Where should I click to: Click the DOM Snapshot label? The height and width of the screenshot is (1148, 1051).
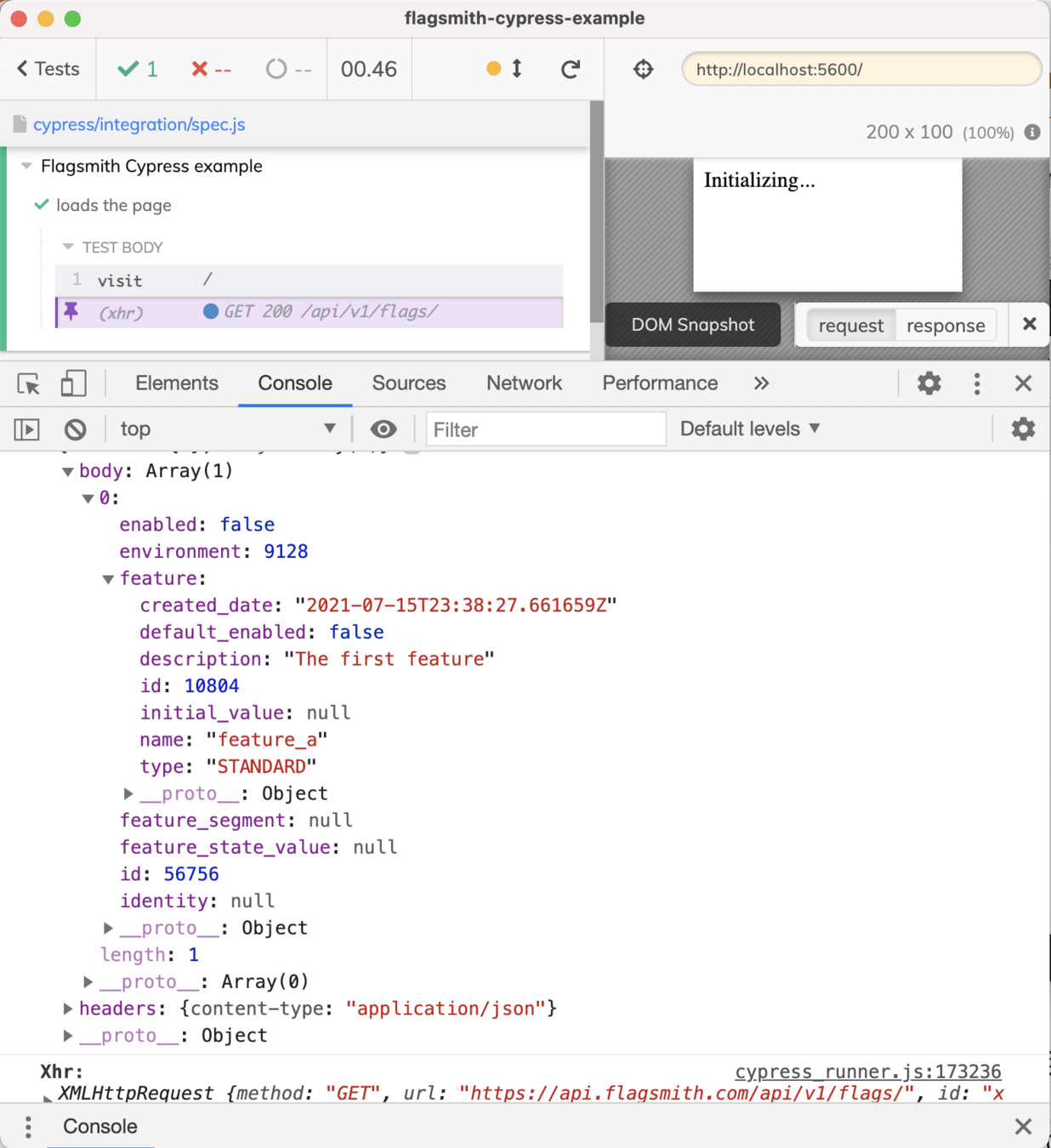tap(693, 325)
